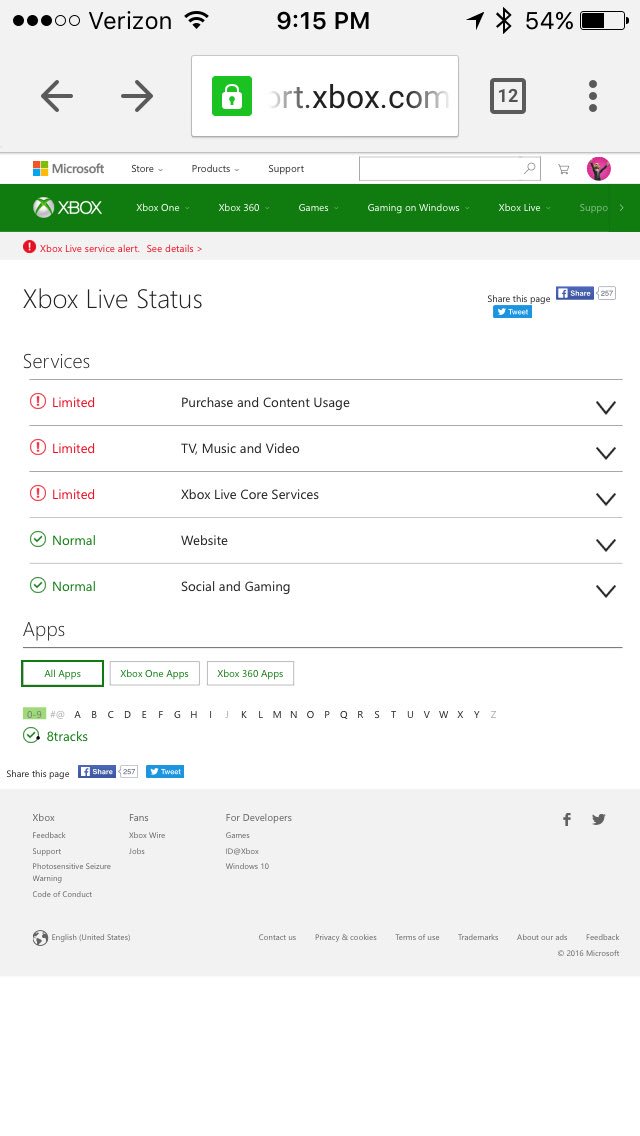Click Support in Microsoft top bar
This screenshot has height=1136, width=640.
point(286,169)
